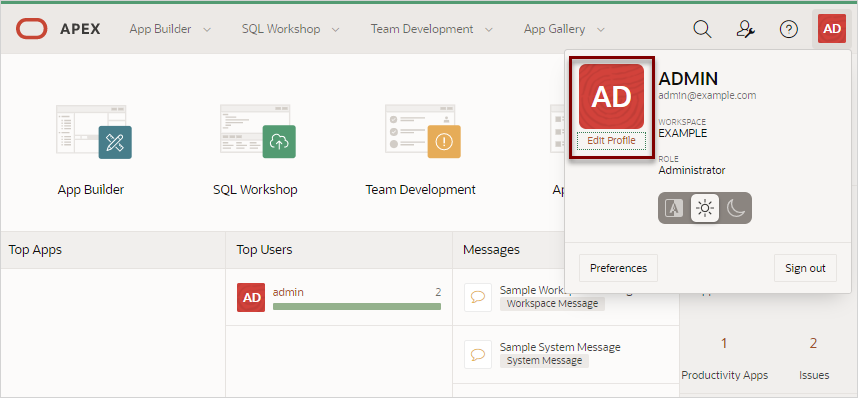Click the Edit Profile link

(x=611, y=141)
